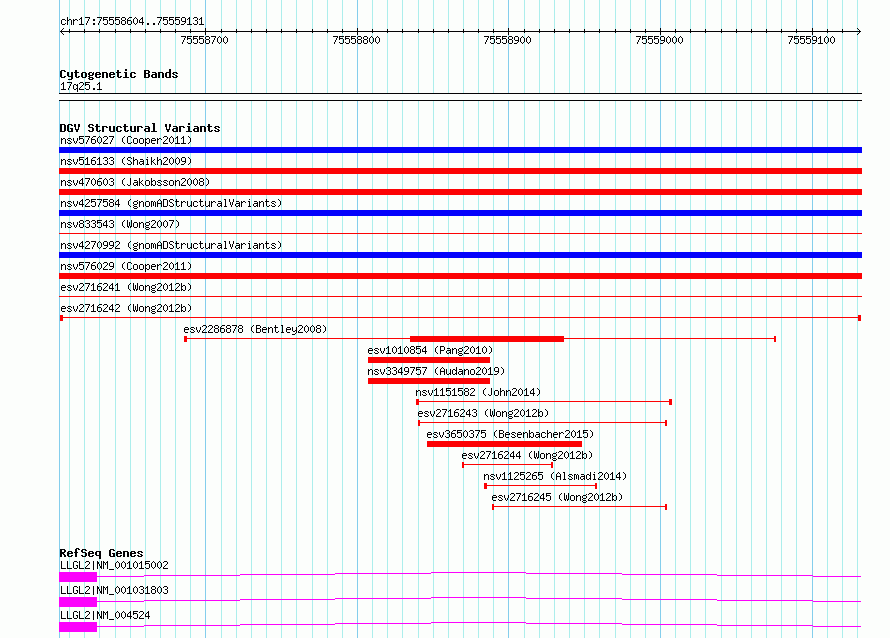
Task: Click the blue bar under nsv4257584
Action: pyautogui.click(x=460, y=213)
